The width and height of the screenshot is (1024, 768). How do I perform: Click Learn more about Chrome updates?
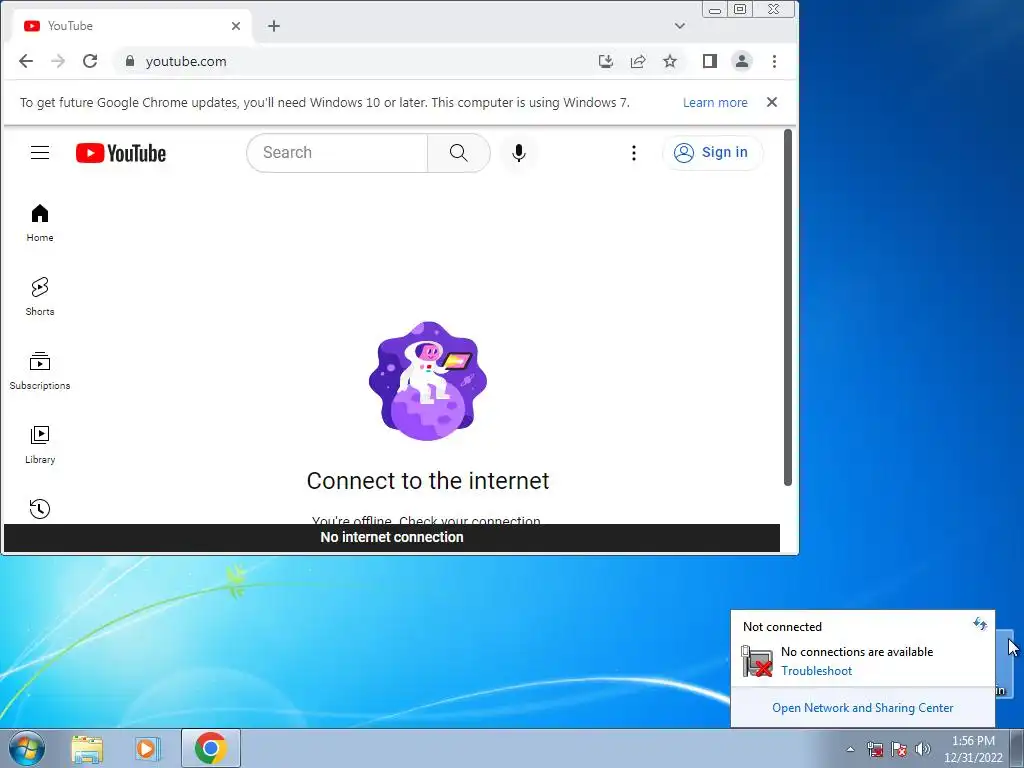click(x=715, y=103)
